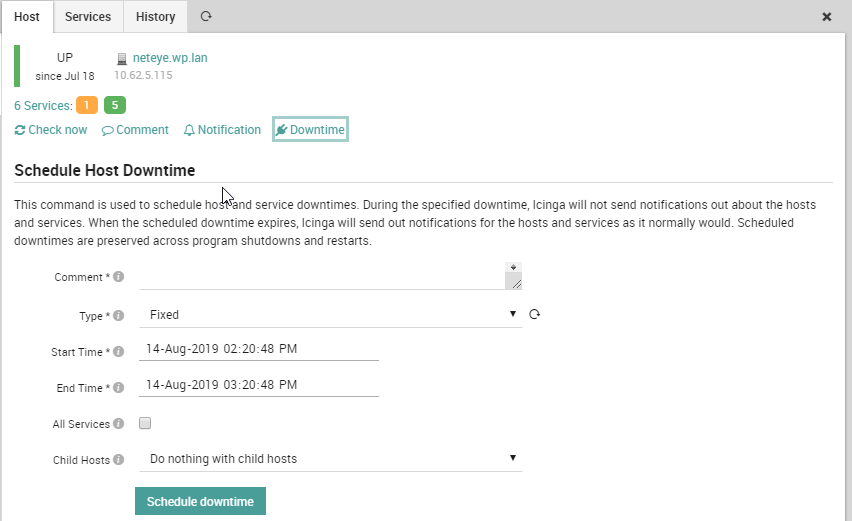Click the refresh icon next to the History tab
The image size is (852, 521).
[x=206, y=16]
